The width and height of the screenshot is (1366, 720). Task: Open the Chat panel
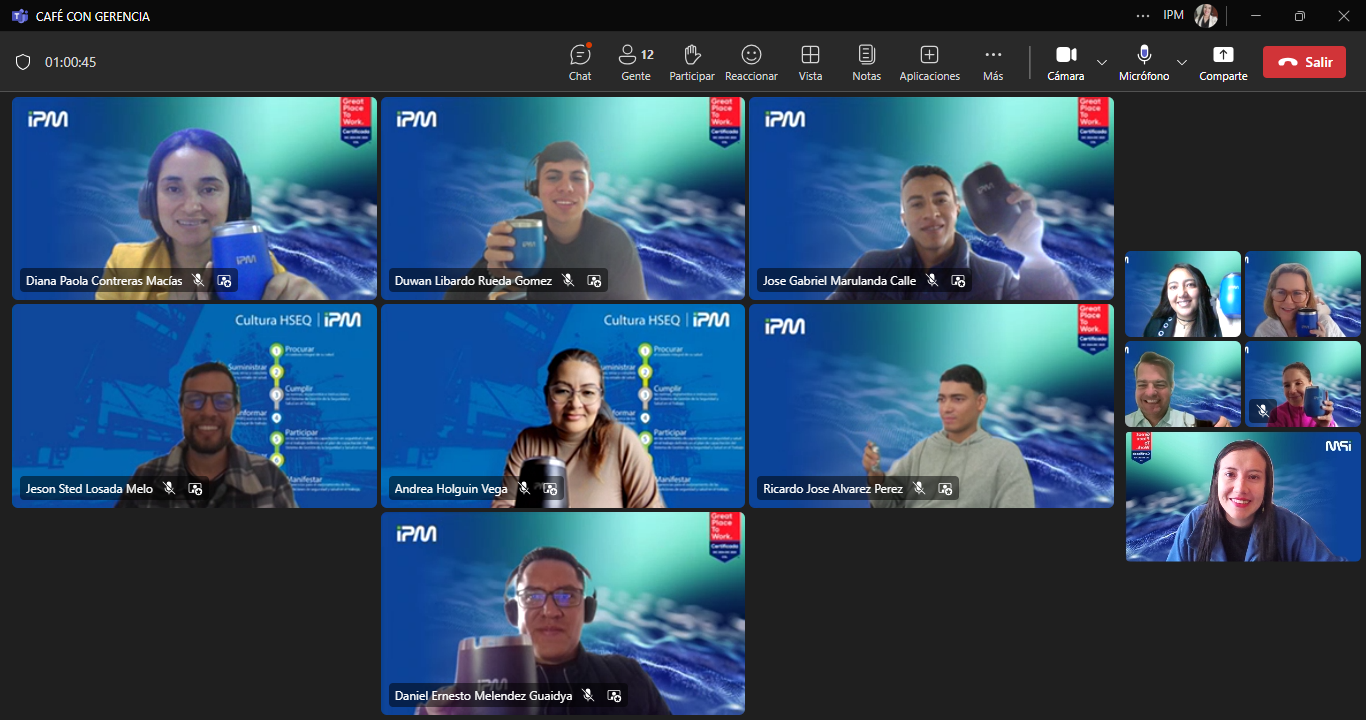click(580, 62)
